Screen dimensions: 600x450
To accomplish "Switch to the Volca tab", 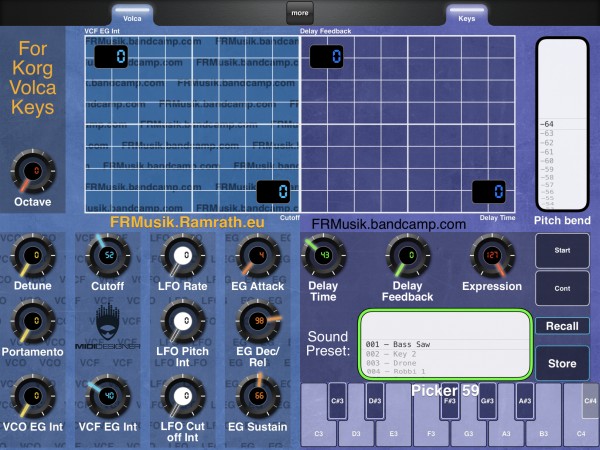I will pyautogui.click(x=132, y=15).
